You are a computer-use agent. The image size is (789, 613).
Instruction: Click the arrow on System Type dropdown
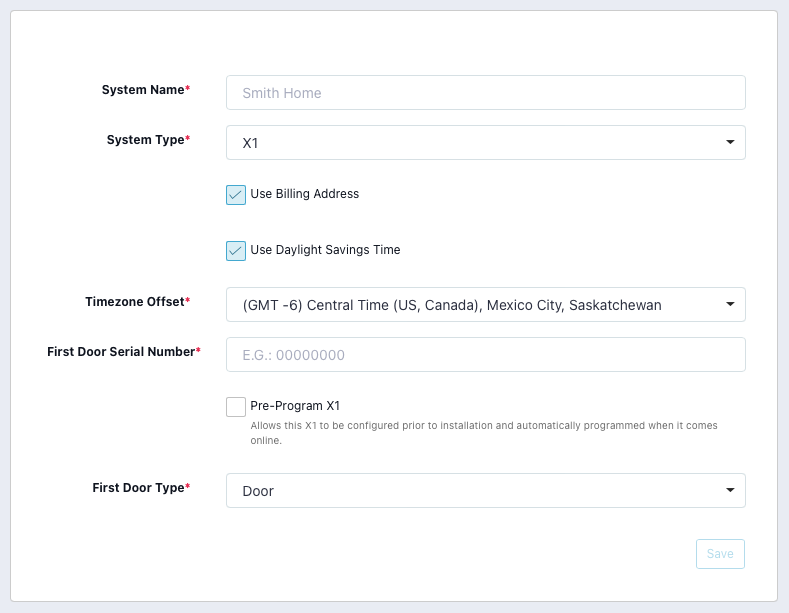(x=729, y=143)
